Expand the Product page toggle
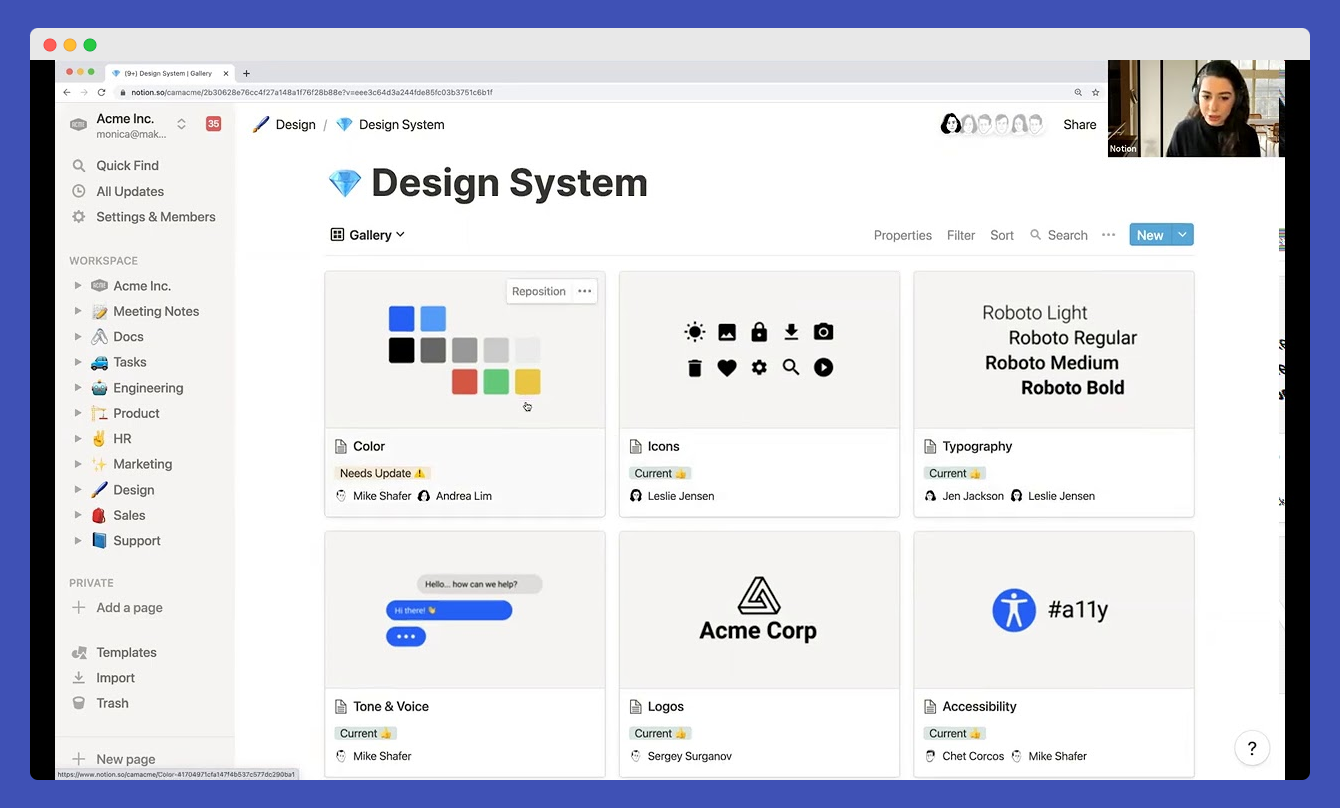1340x808 pixels. pos(78,413)
